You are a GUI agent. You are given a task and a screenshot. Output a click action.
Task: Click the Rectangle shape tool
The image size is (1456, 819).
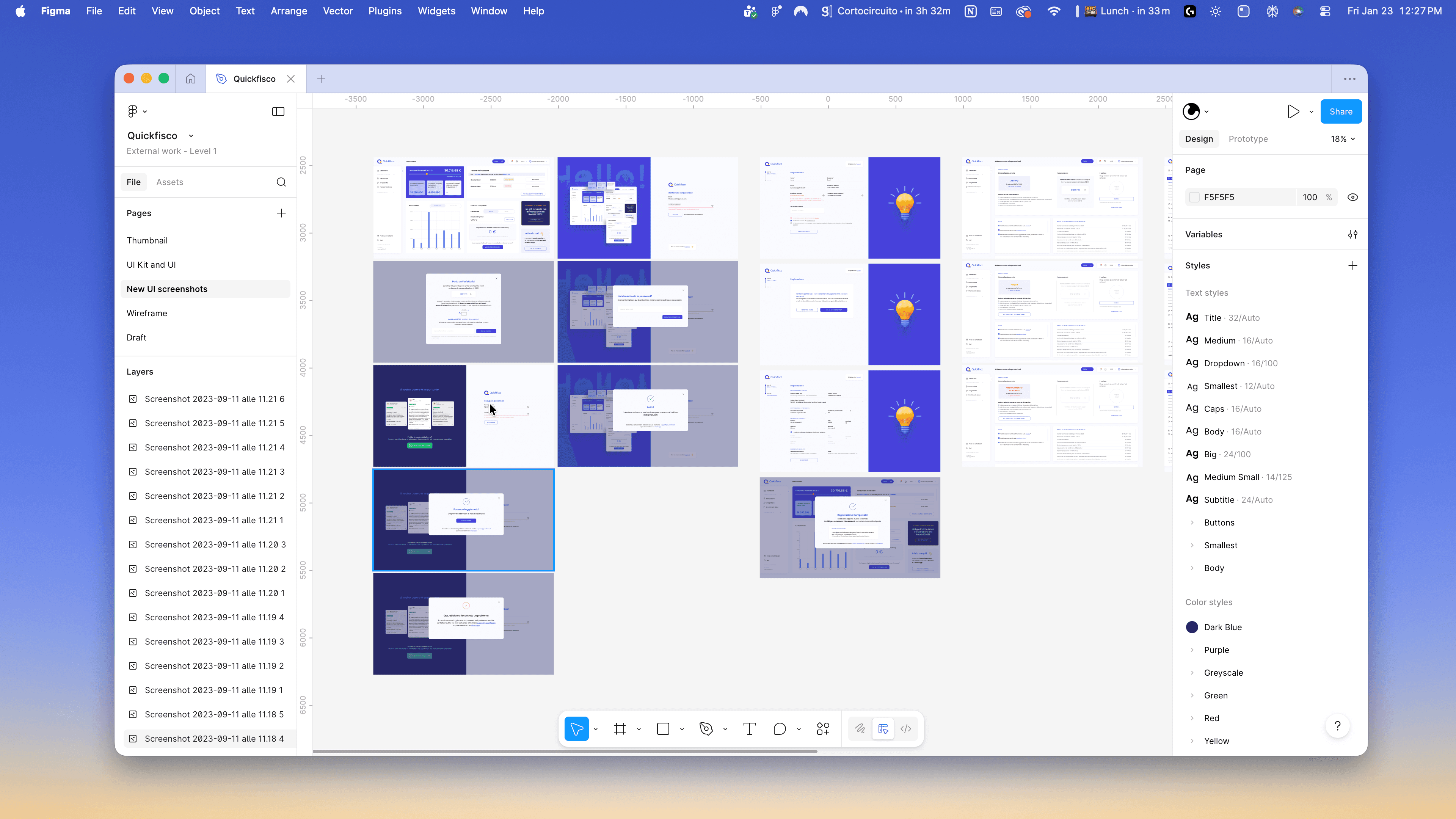tap(663, 728)
